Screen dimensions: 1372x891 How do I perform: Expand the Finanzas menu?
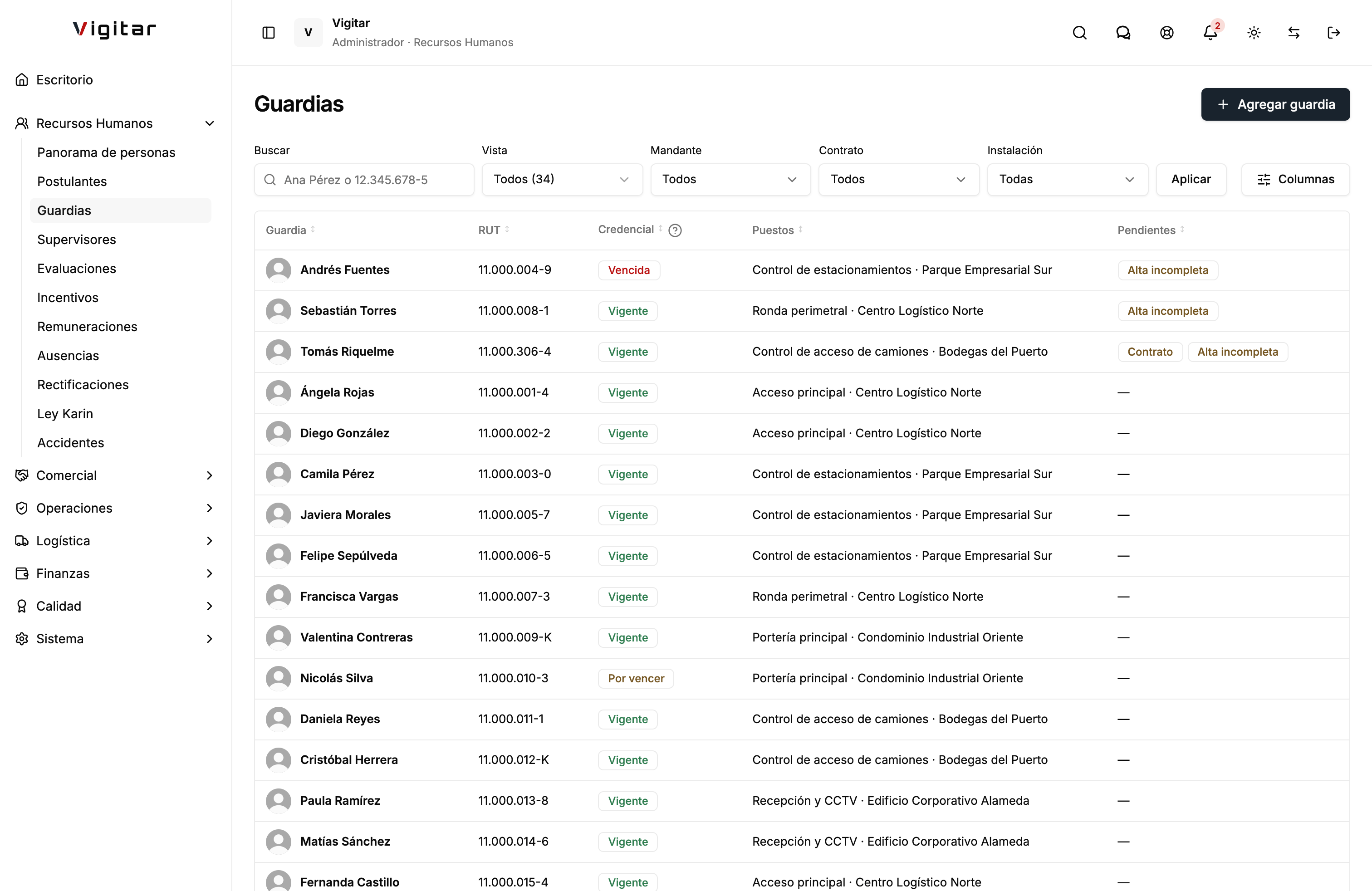tap(115, 573)
